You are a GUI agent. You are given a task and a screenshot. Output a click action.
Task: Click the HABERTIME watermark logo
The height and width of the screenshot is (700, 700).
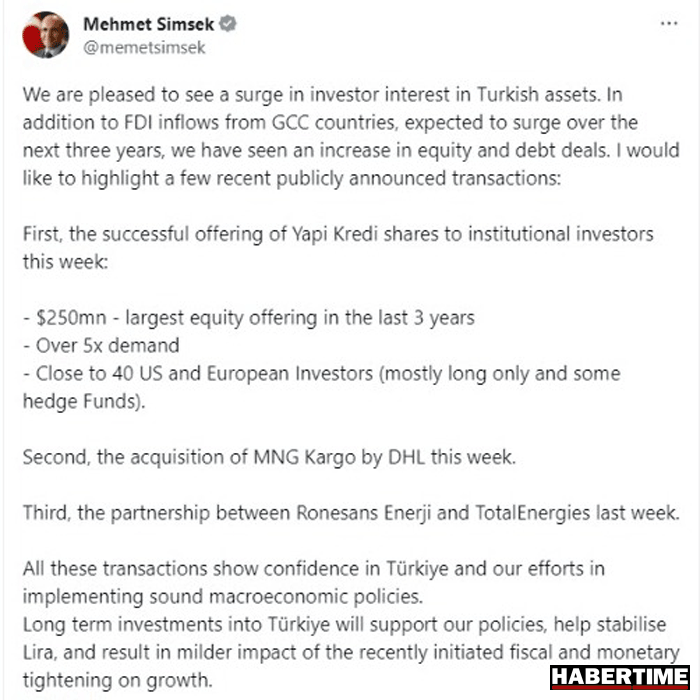click(620, 677)
